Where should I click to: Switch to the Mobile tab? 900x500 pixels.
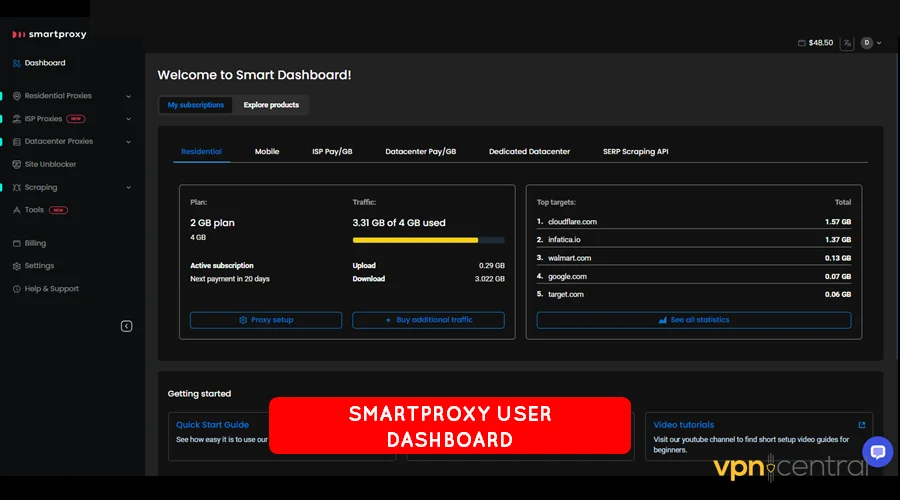coord(267,152)
